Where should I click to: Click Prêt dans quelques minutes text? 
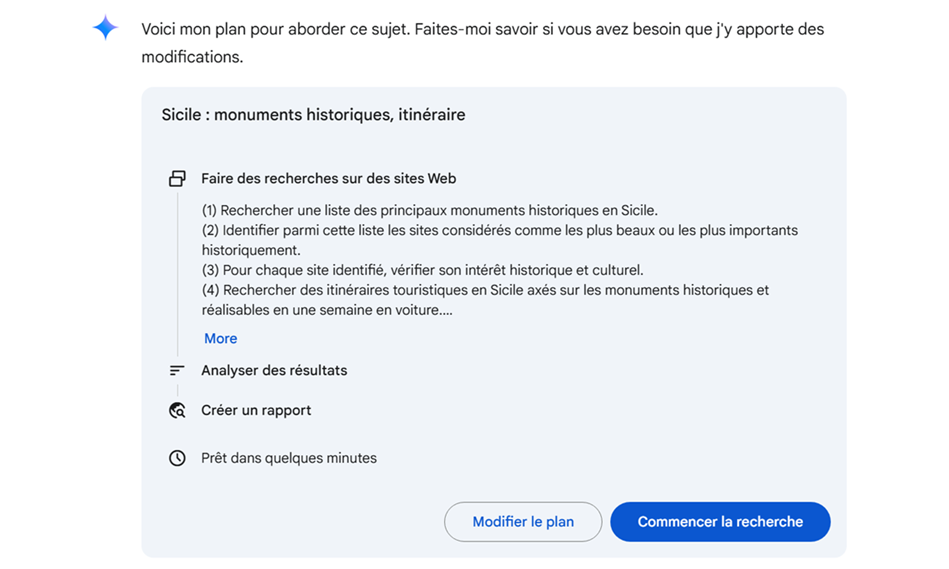tap(289, 458)
